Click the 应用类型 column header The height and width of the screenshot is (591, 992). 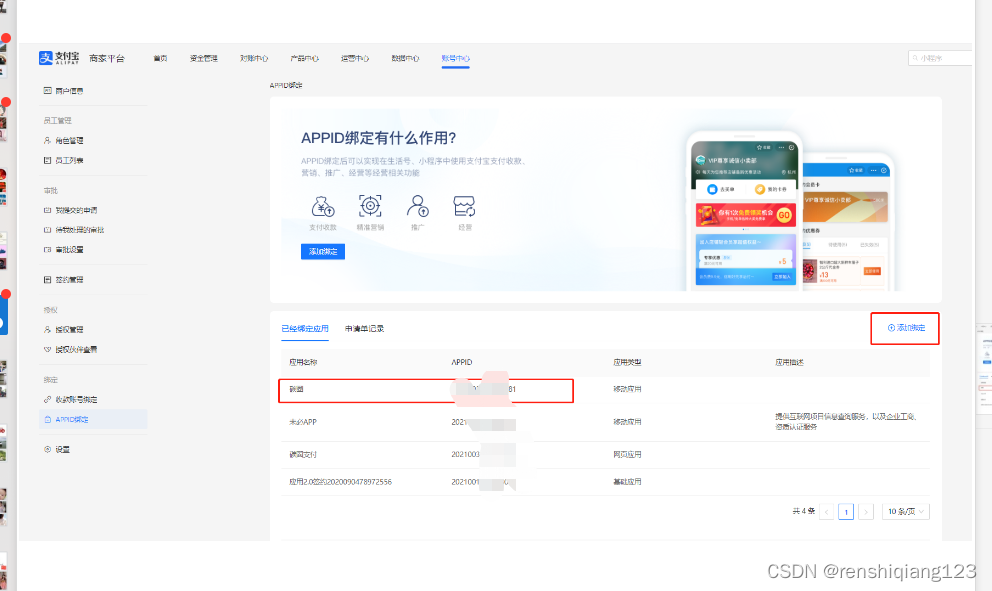[627, 362]
